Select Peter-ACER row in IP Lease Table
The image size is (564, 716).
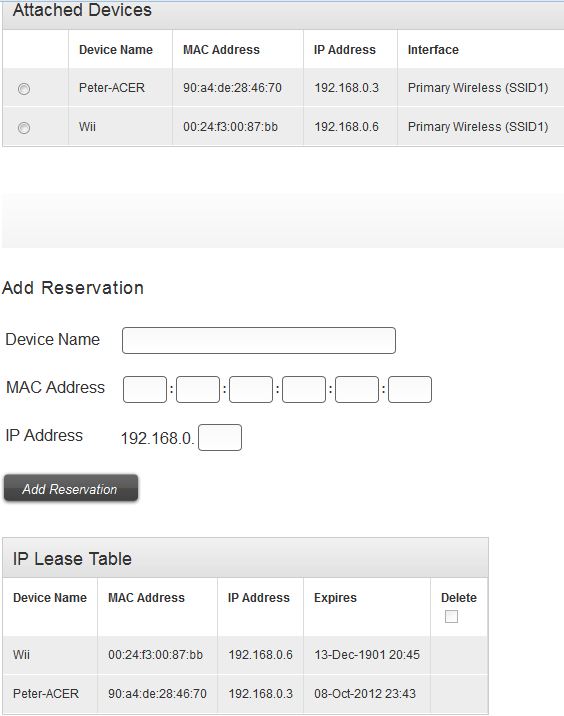245,694
